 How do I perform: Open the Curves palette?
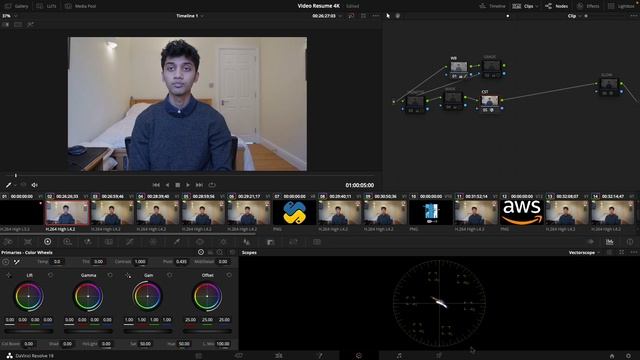click(130, 242)
